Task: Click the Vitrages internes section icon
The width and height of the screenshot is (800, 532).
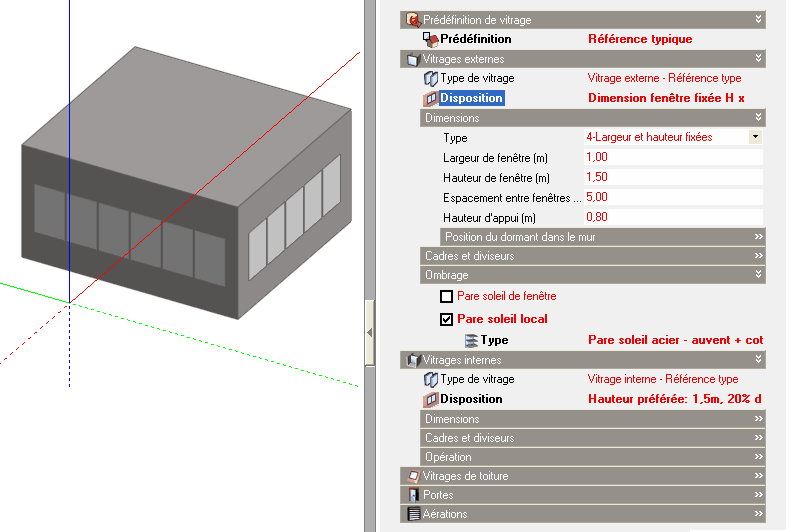Action: click(x=412, y=360)
